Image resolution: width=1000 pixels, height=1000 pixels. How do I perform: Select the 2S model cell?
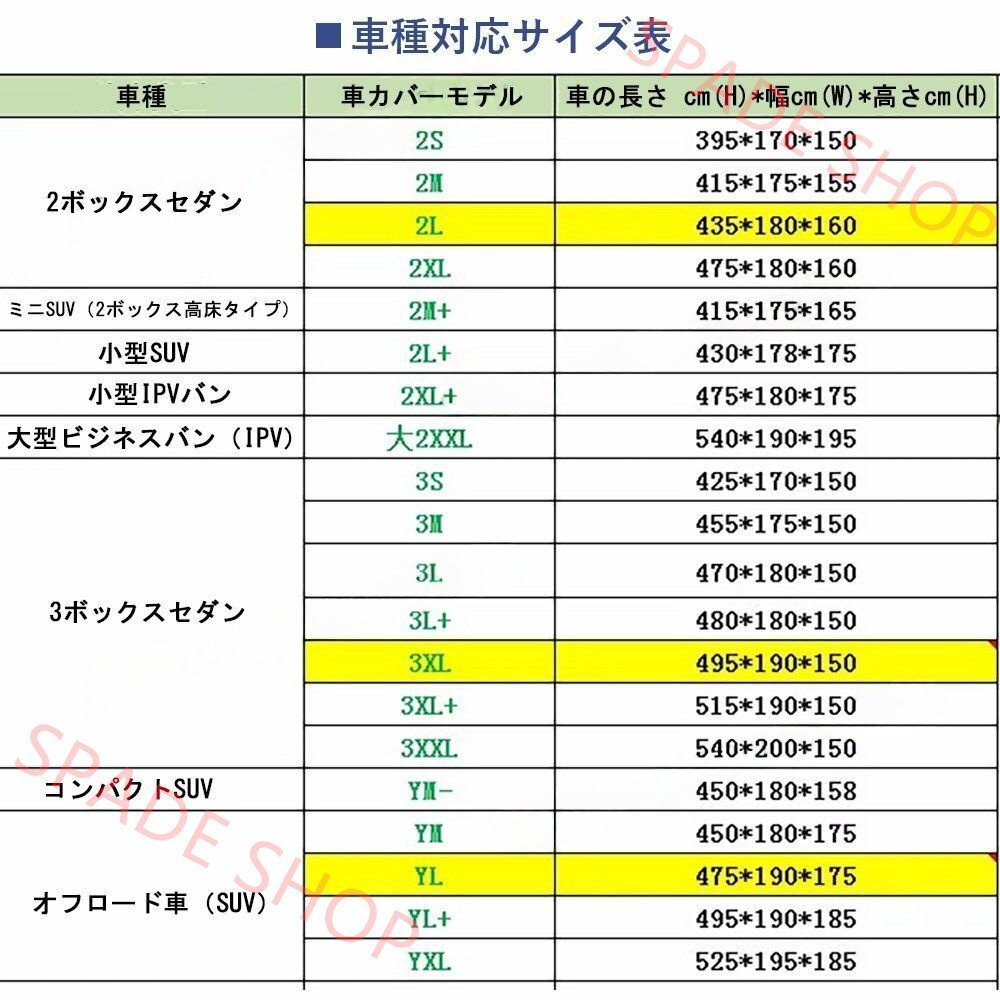point(428,140)
